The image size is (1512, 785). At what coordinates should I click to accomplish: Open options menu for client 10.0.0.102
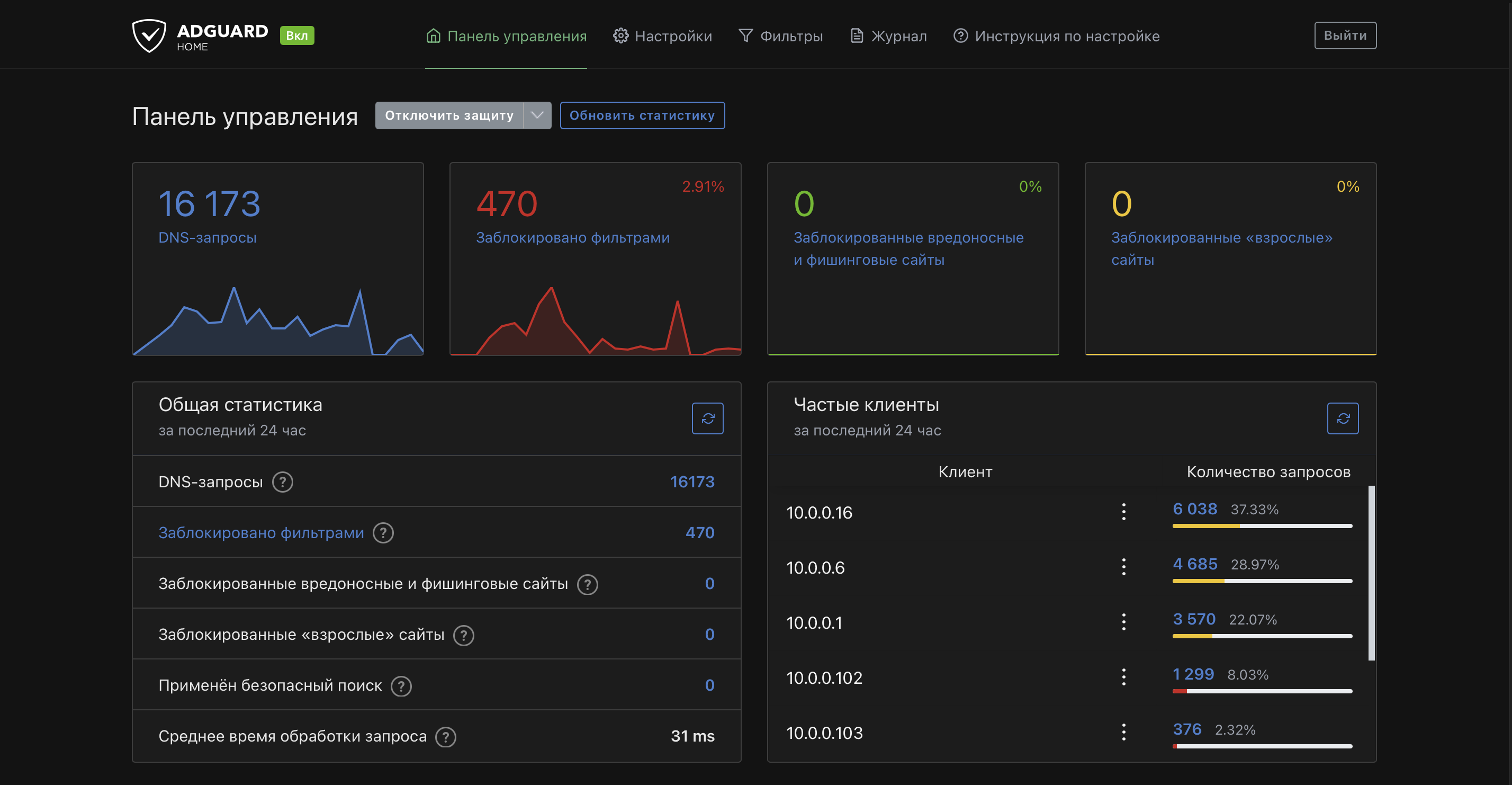coord(1123,677)
